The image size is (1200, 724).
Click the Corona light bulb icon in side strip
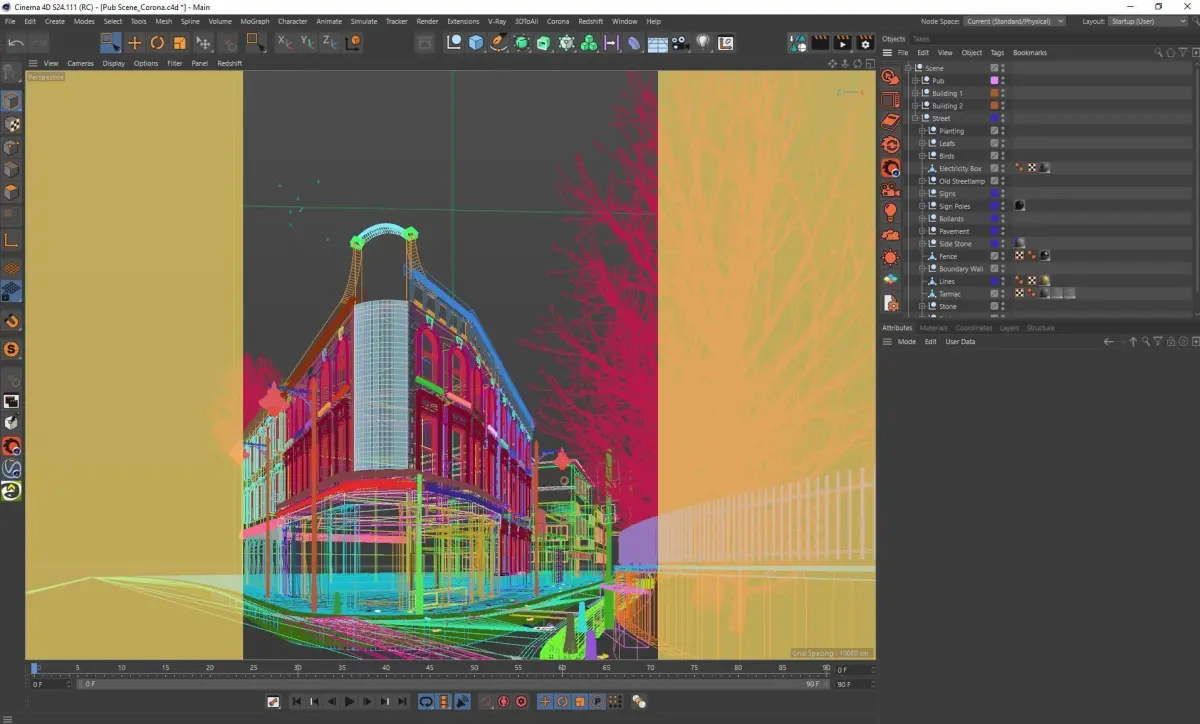(890, 212)
